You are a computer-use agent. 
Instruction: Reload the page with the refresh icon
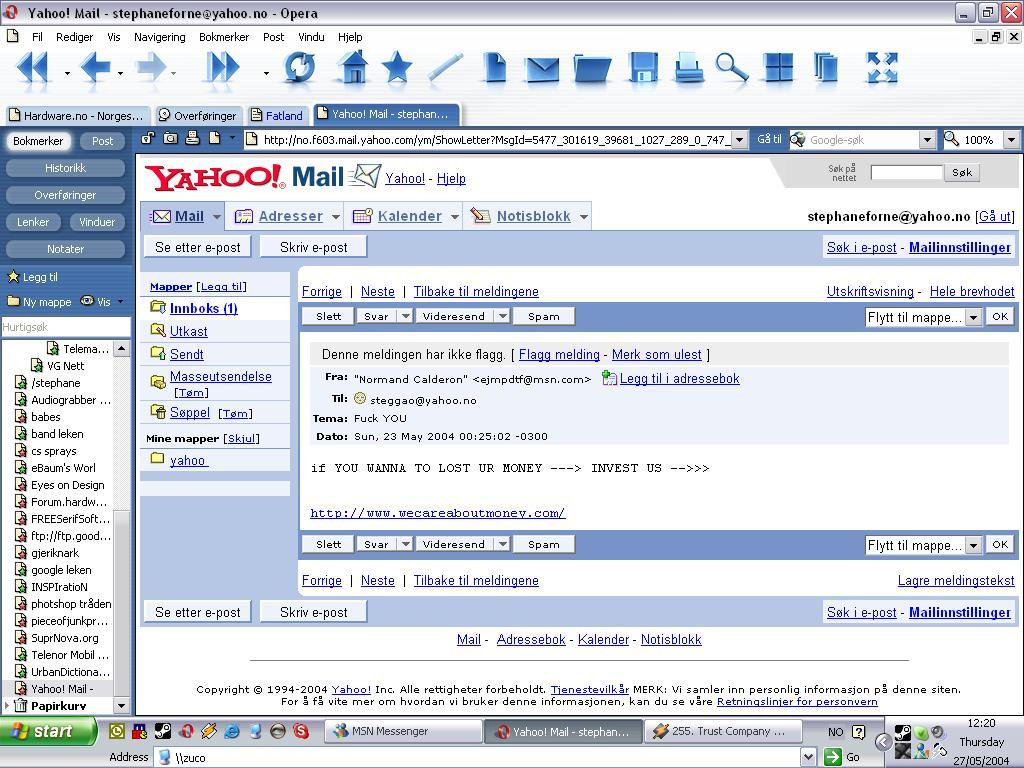[x=300, y=68]
